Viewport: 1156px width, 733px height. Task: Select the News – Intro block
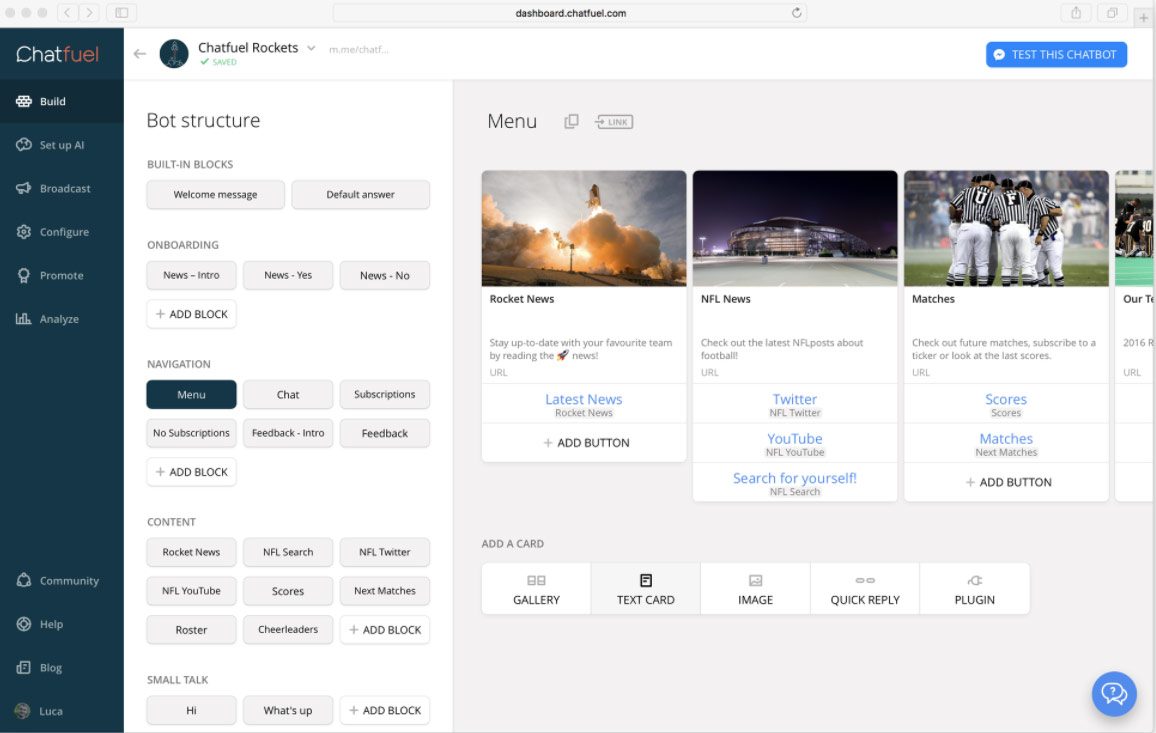click(192, 275)
